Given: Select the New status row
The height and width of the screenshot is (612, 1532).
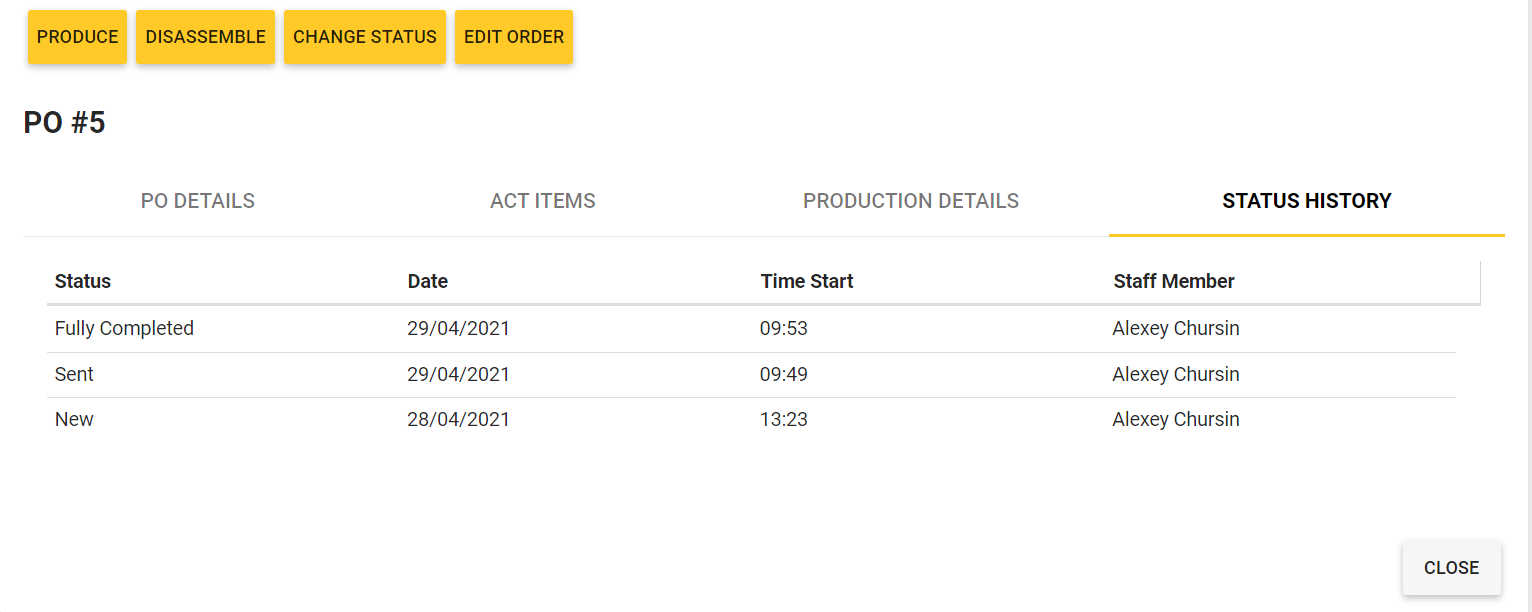Looking at the screenshot, I should point(751,420).
